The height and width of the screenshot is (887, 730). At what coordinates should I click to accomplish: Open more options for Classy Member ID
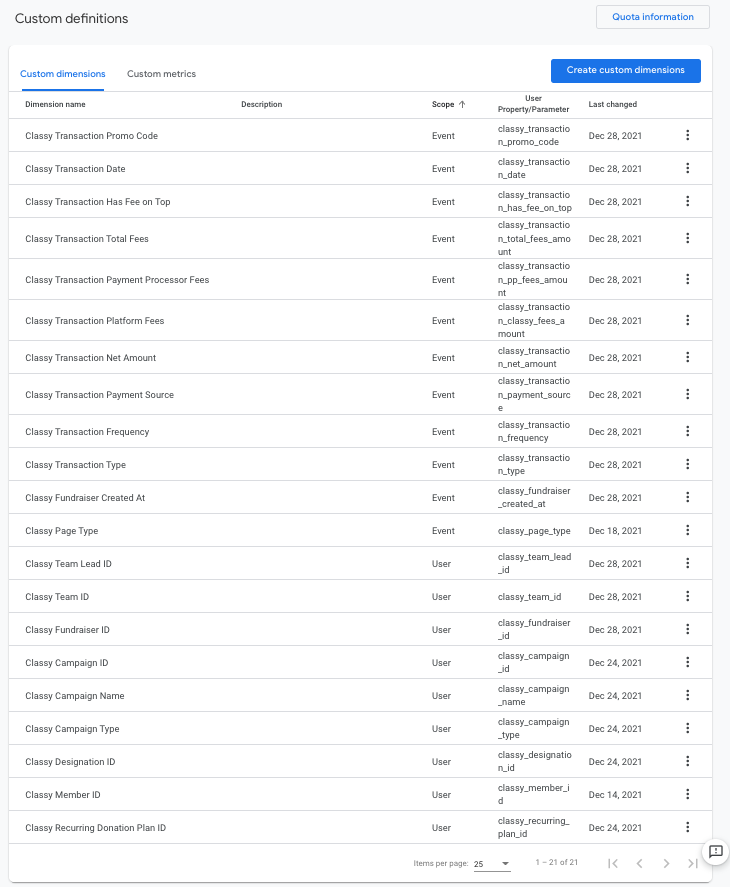click(688, 794)
